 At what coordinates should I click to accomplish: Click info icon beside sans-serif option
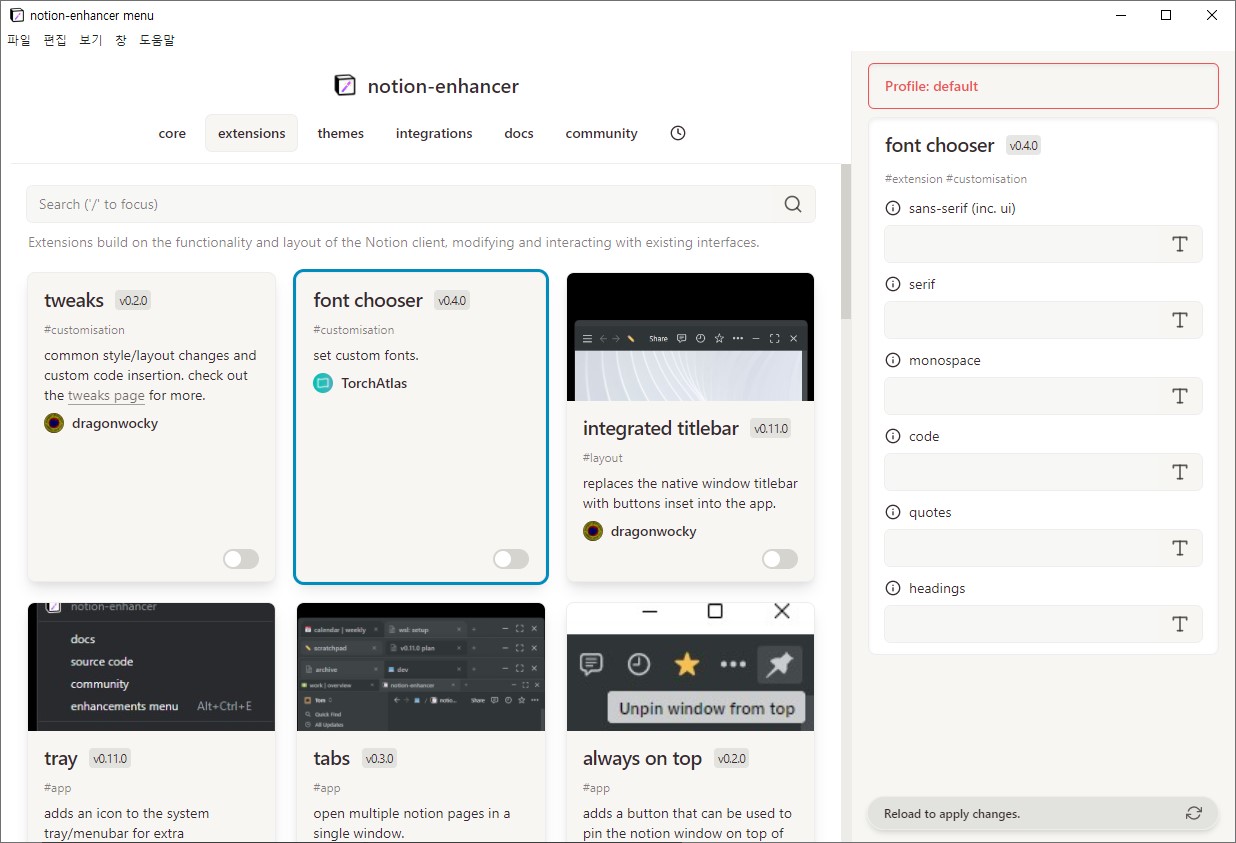point(893,209)
